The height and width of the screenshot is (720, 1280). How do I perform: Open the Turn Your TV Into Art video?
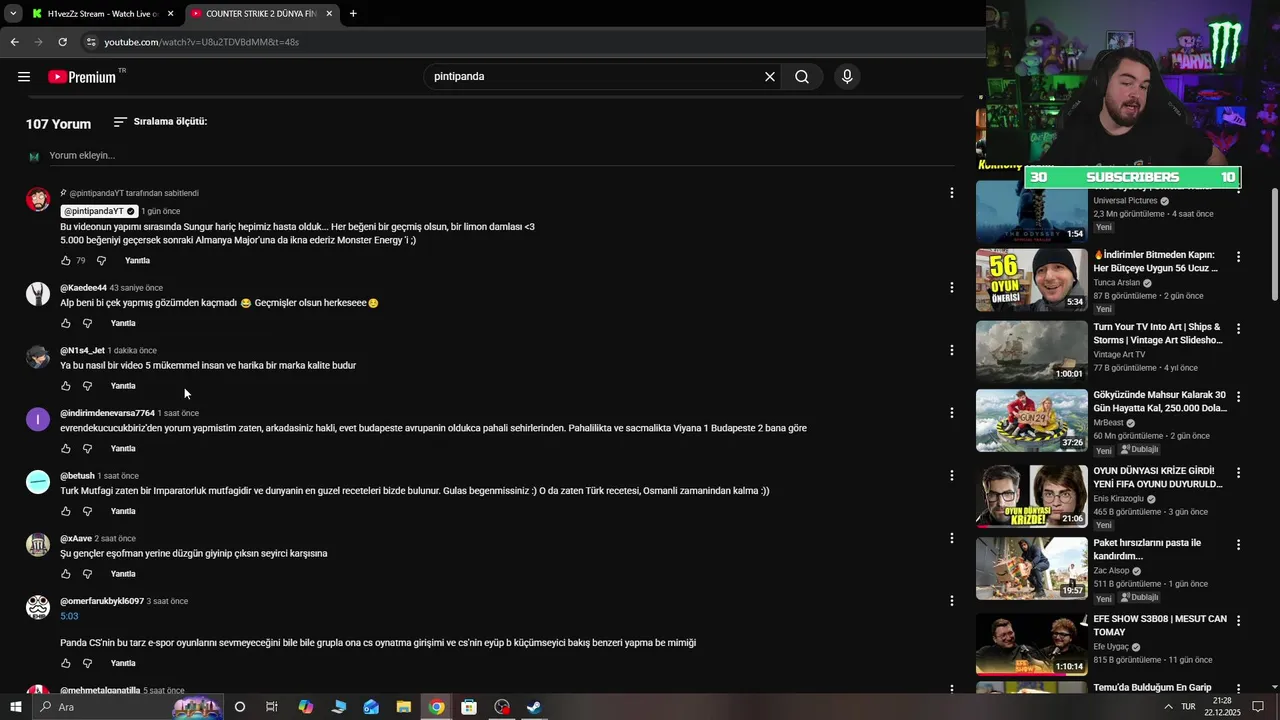(1031, 352)
